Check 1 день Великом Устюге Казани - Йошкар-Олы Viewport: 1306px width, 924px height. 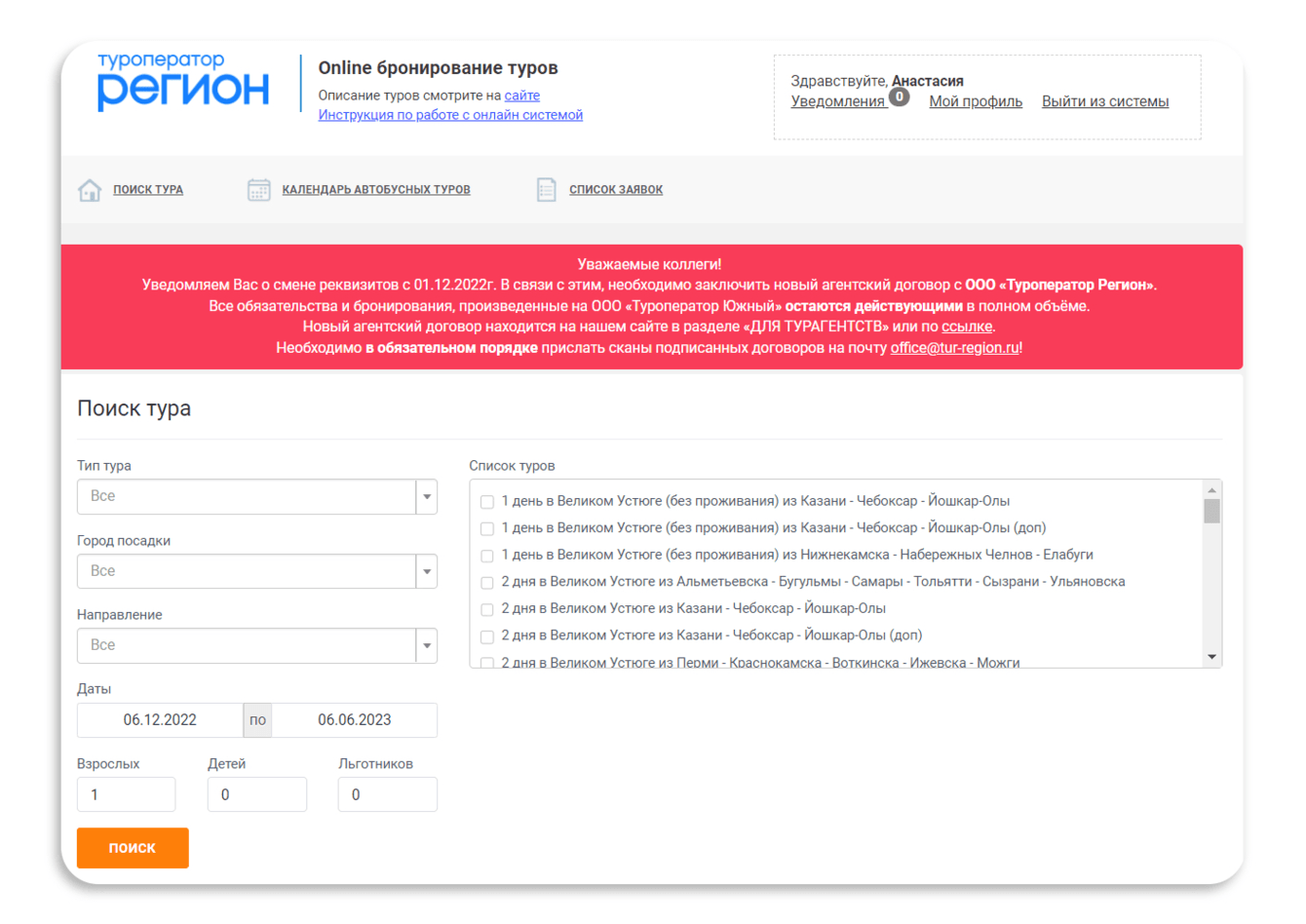(x=487, y=502)
